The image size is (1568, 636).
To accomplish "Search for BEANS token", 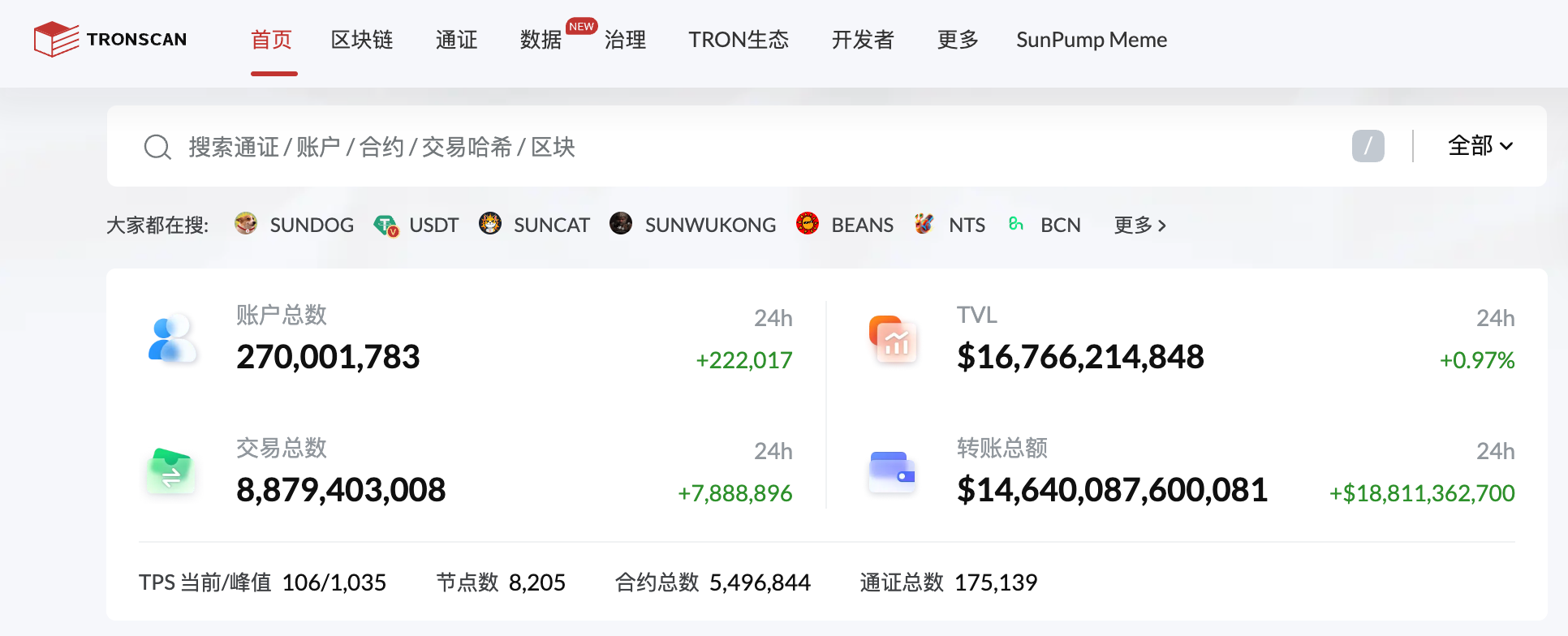I will pos(862,225).
